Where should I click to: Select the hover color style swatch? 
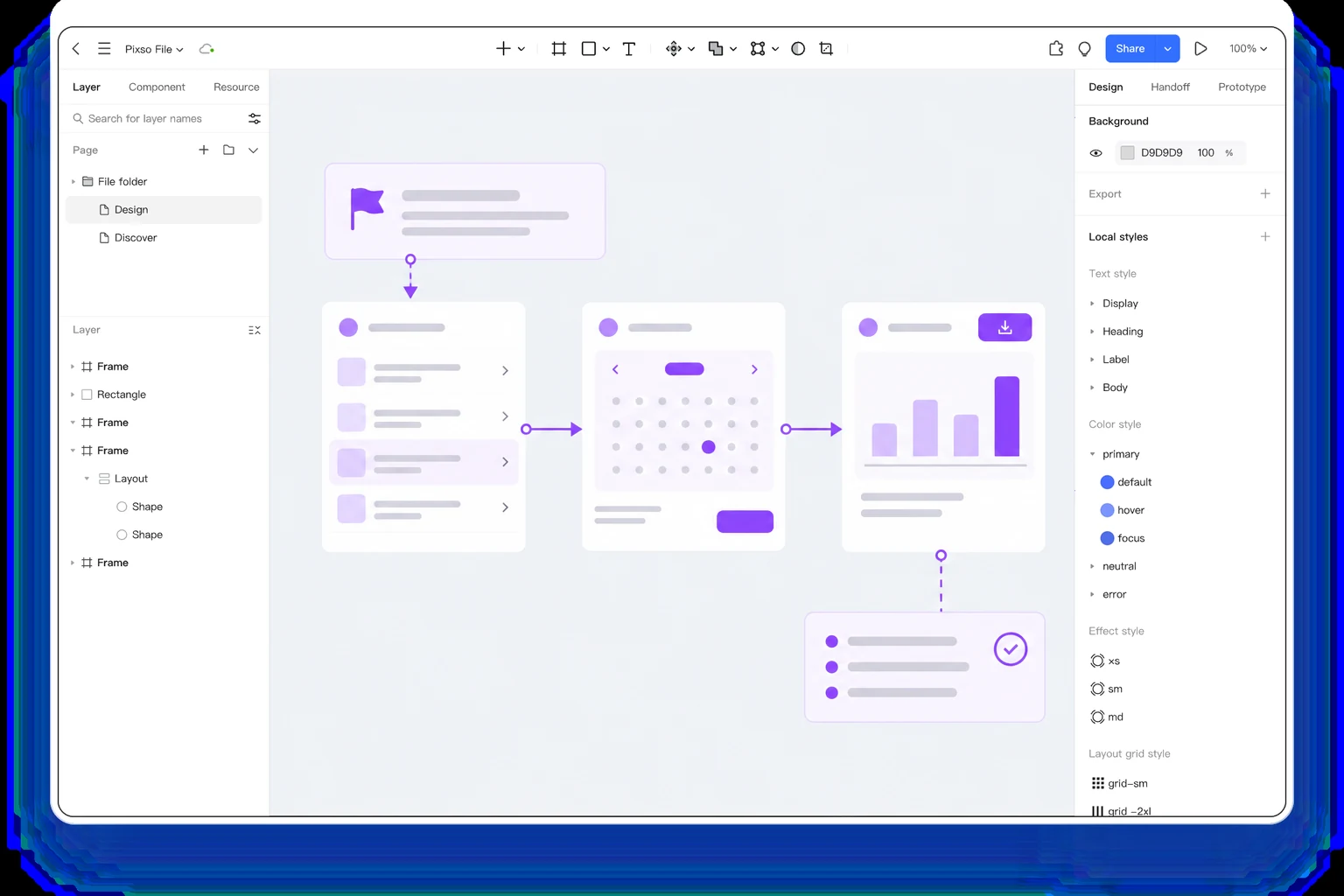[1107, 510]
